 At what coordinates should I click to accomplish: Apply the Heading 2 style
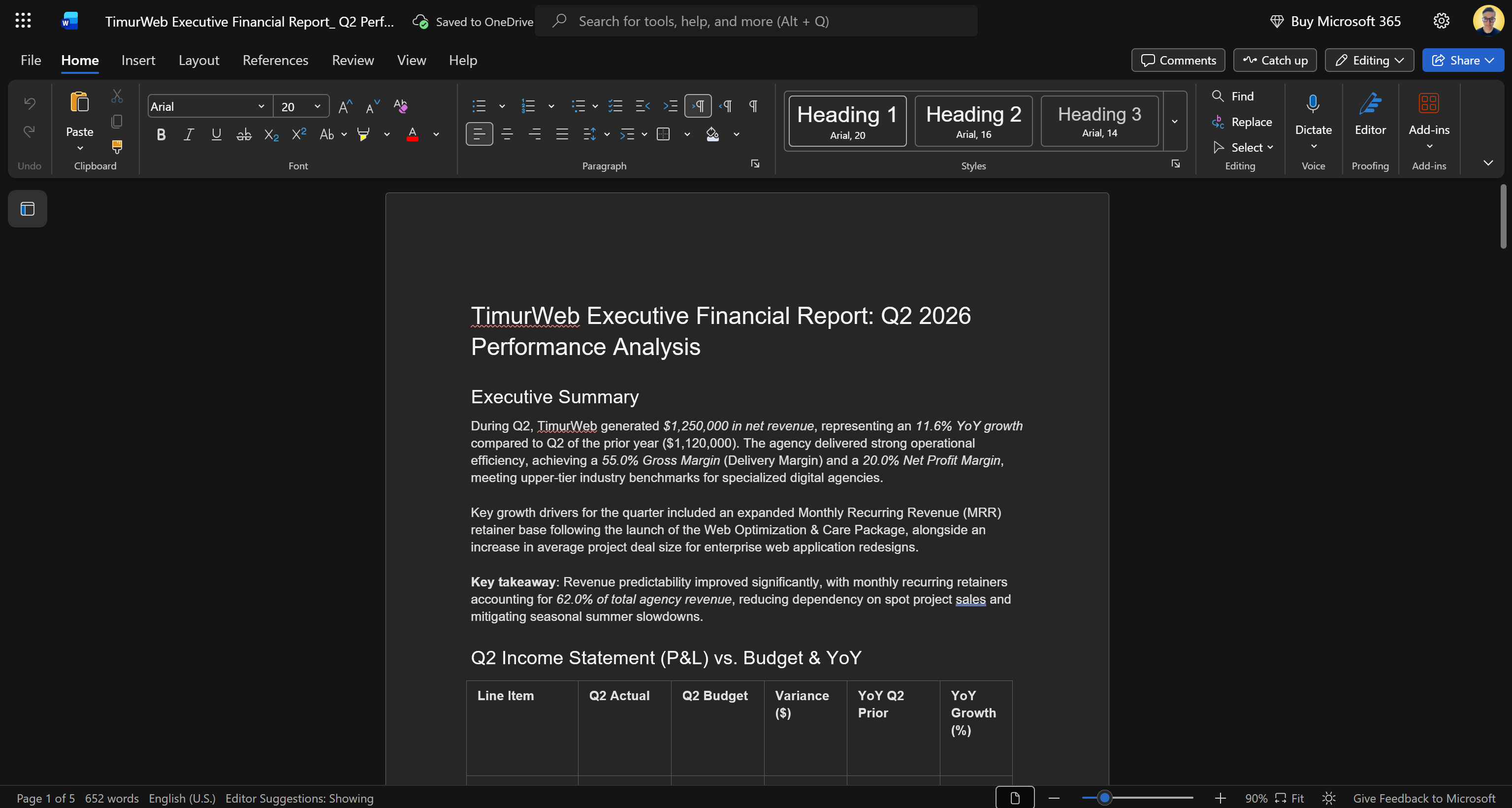[974, 122]
